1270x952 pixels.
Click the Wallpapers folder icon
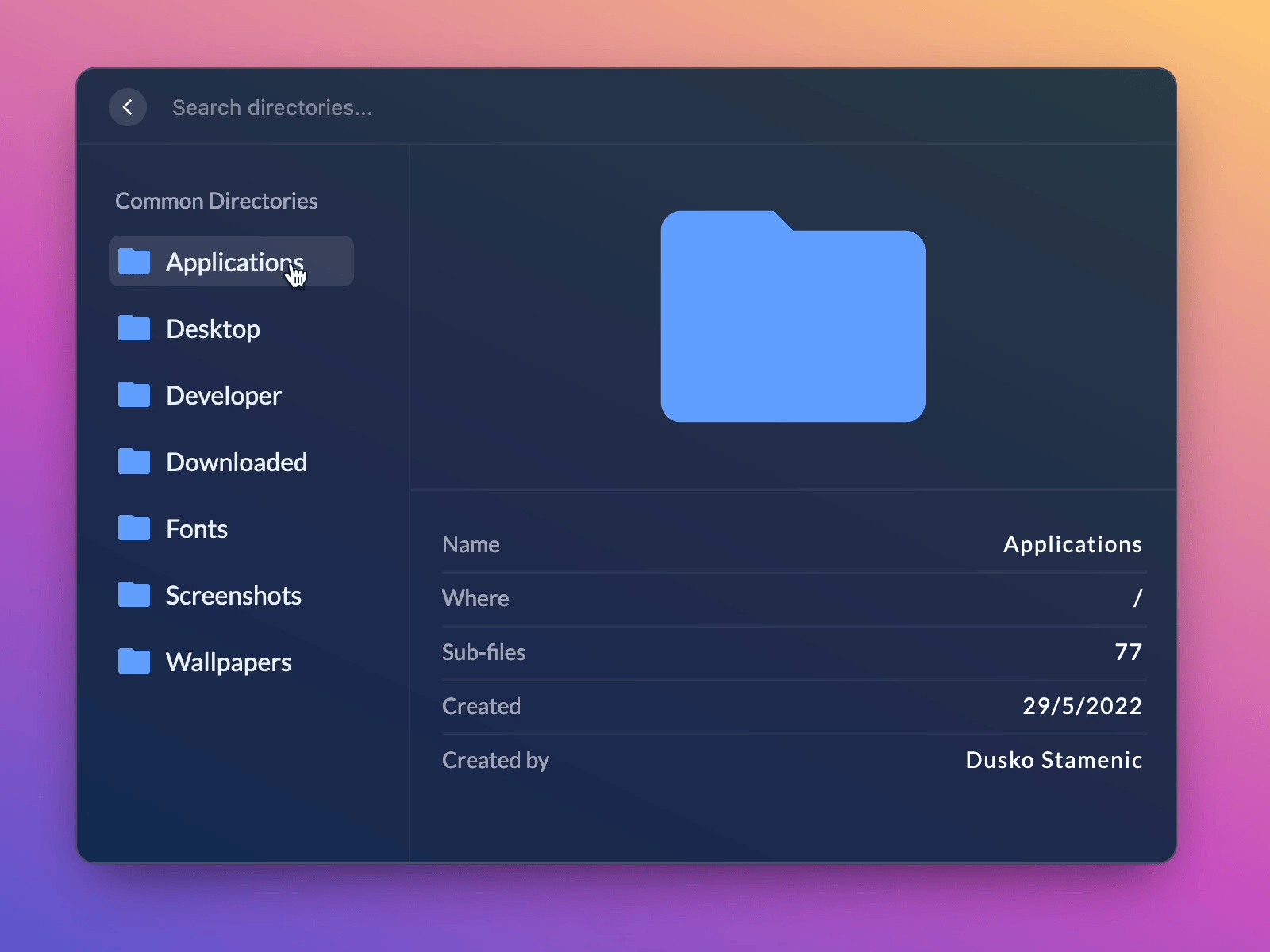133,661
